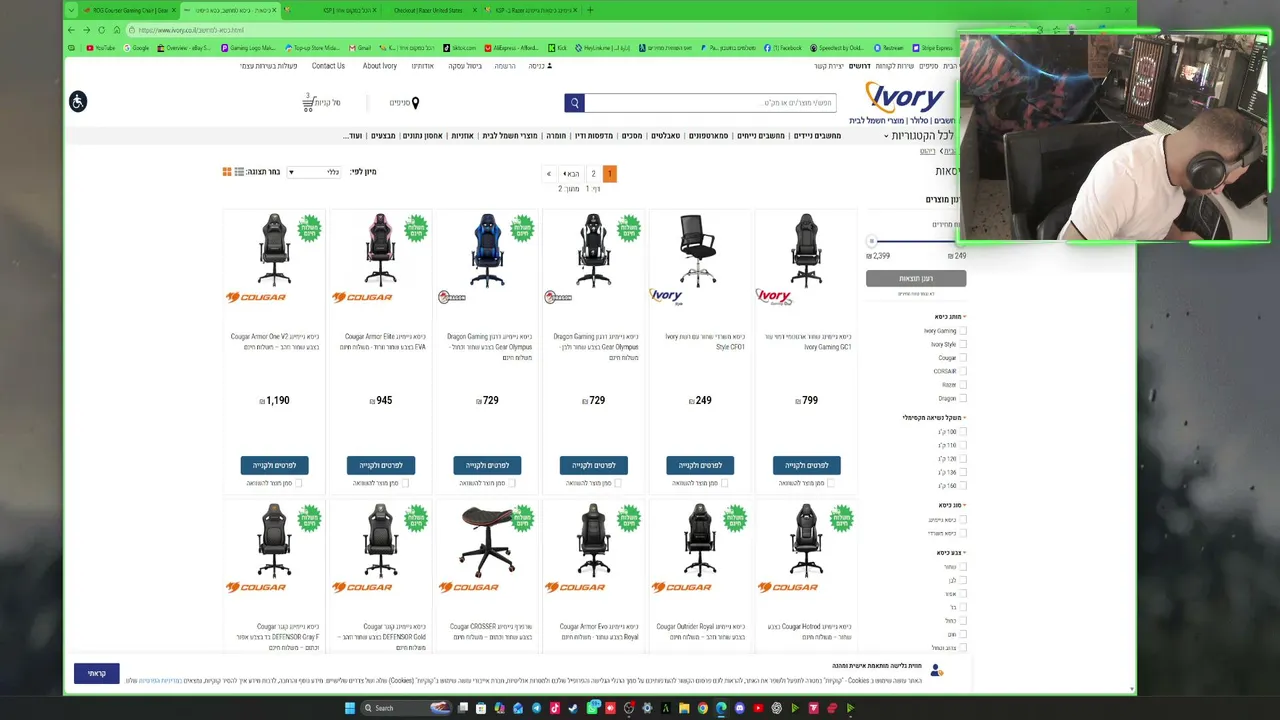Click buy button for 799 Ivory Gaming GC1

point(807,465)
